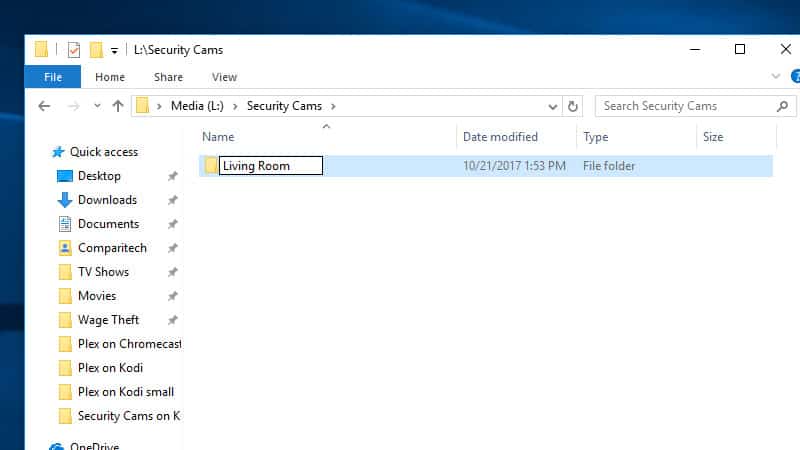The image size is (800, 450).
Task: Click the Forward navigation arrow
Action: pos(73,106)
